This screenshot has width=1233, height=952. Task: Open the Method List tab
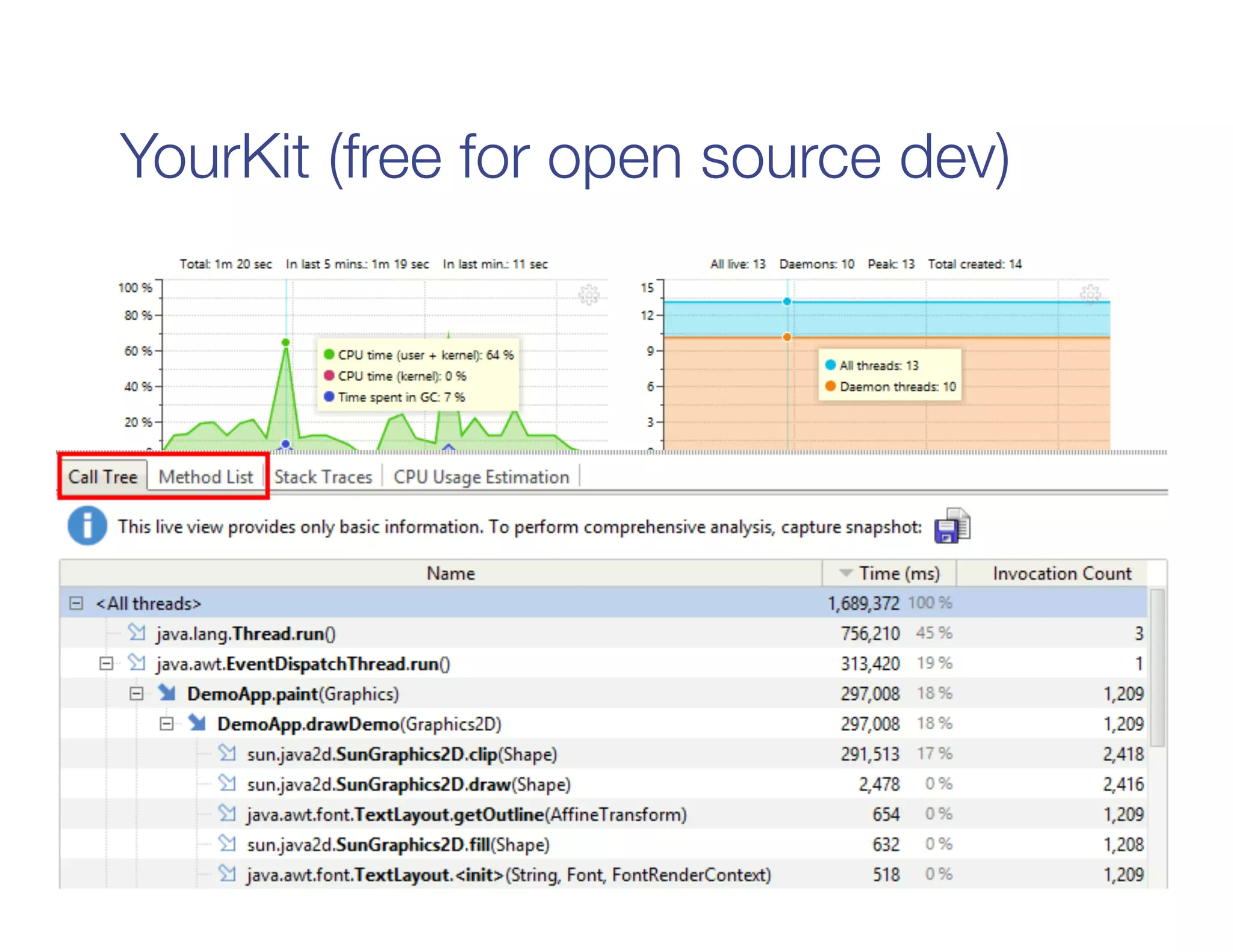[x=206, y=477]
